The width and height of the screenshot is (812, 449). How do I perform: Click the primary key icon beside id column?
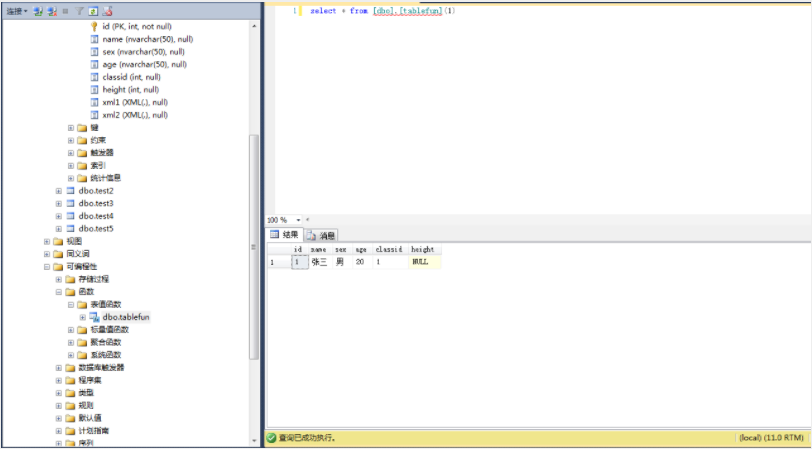point(94,26)
